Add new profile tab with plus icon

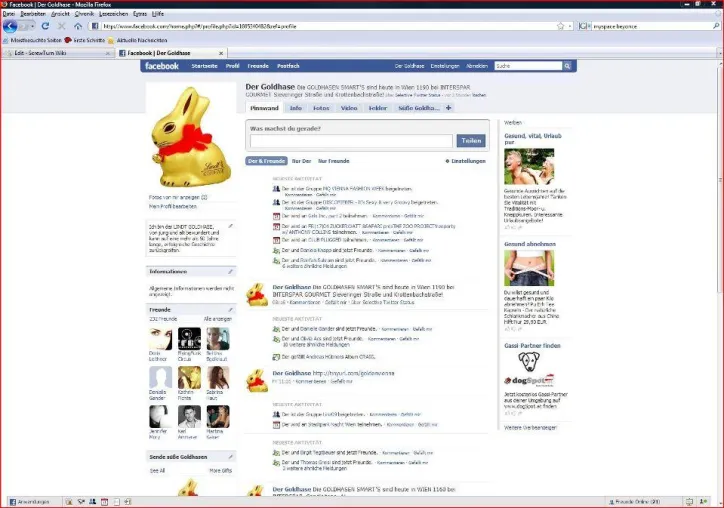click(x=448, y=108)
